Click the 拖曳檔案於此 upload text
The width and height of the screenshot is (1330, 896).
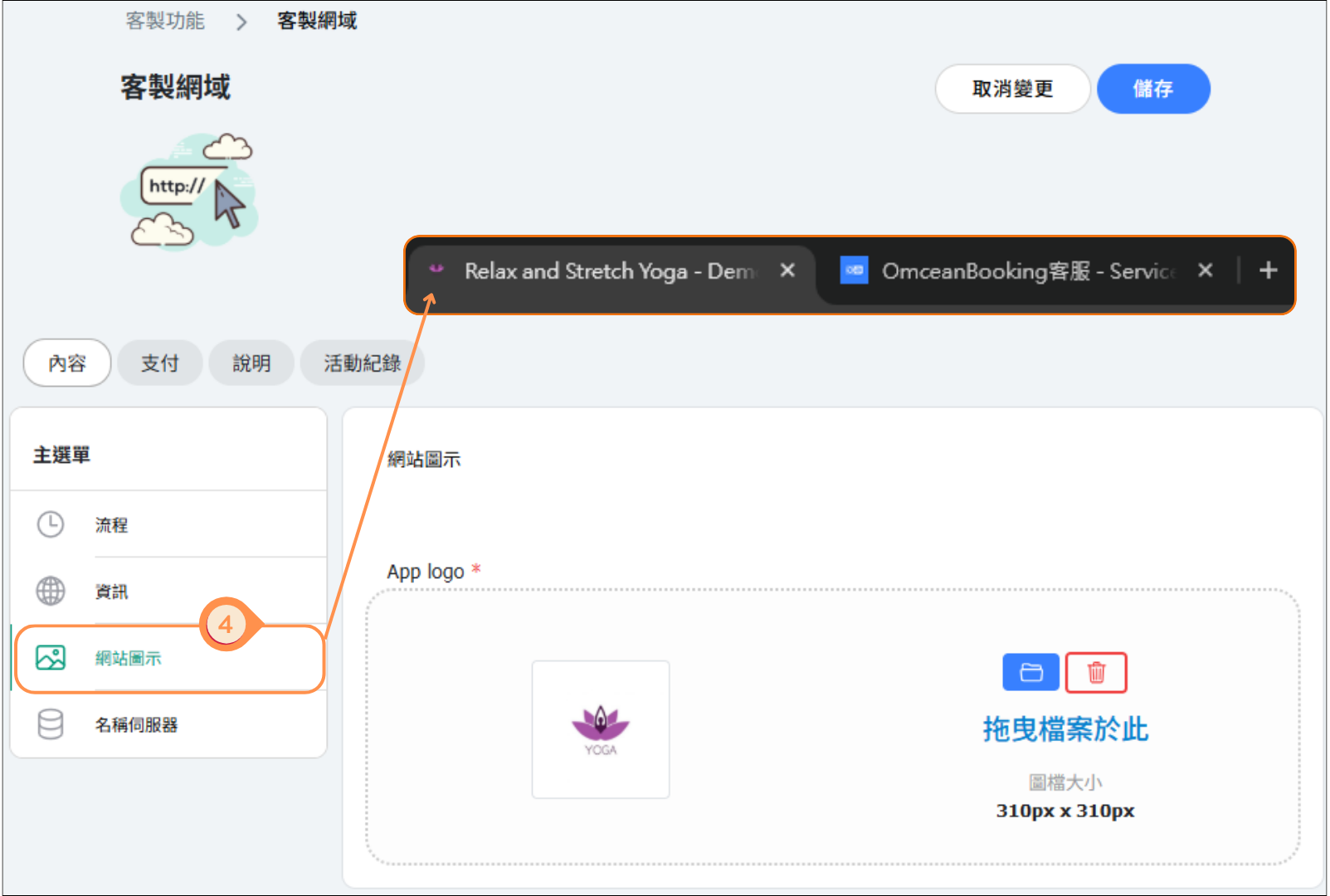click(x=1065, y=729)
